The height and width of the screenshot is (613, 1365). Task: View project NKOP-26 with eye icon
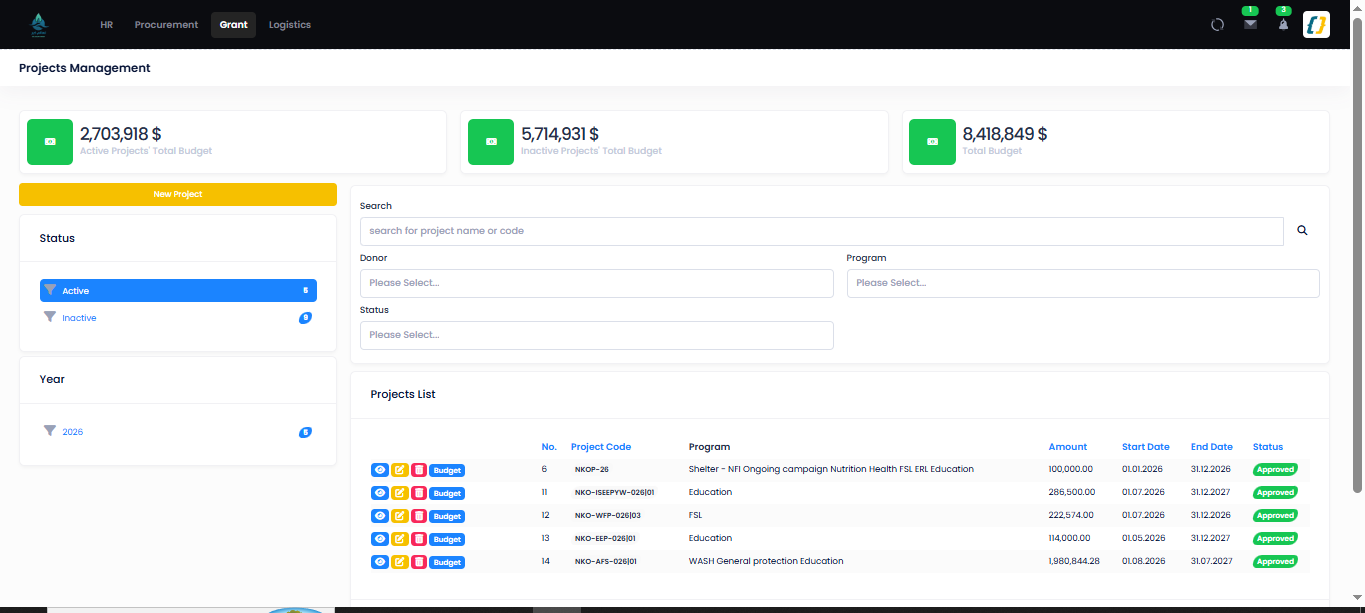click(380, 470)
